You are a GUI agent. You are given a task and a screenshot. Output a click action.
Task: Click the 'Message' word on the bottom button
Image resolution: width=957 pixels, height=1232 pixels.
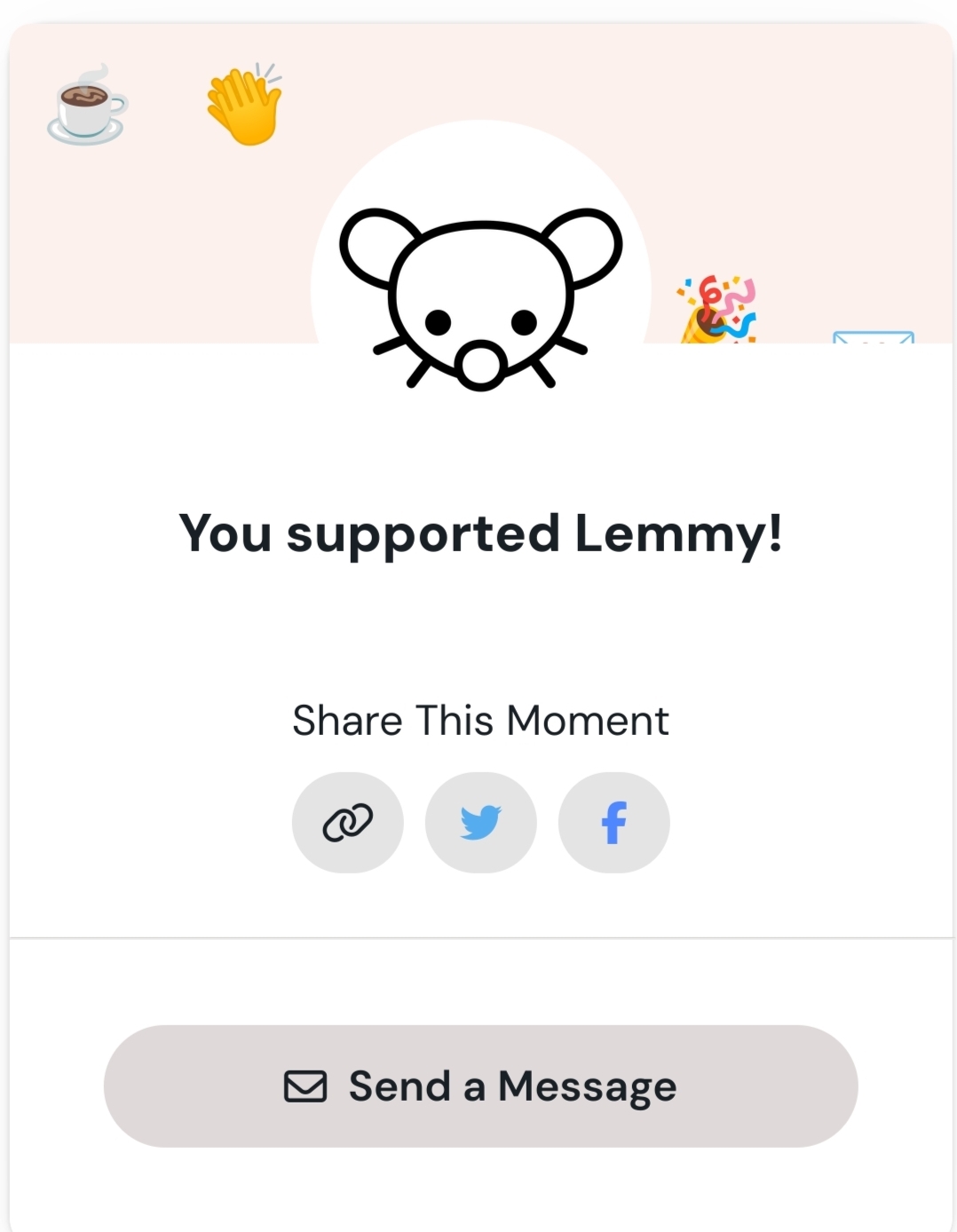pos(587,1087)
